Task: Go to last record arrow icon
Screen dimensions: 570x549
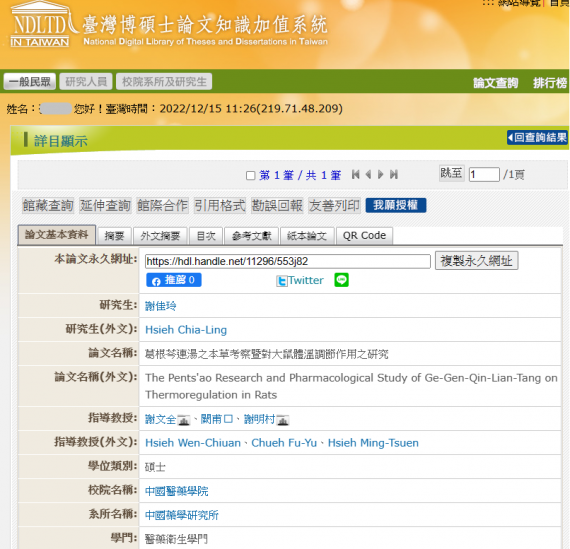Action: (394, 175)
